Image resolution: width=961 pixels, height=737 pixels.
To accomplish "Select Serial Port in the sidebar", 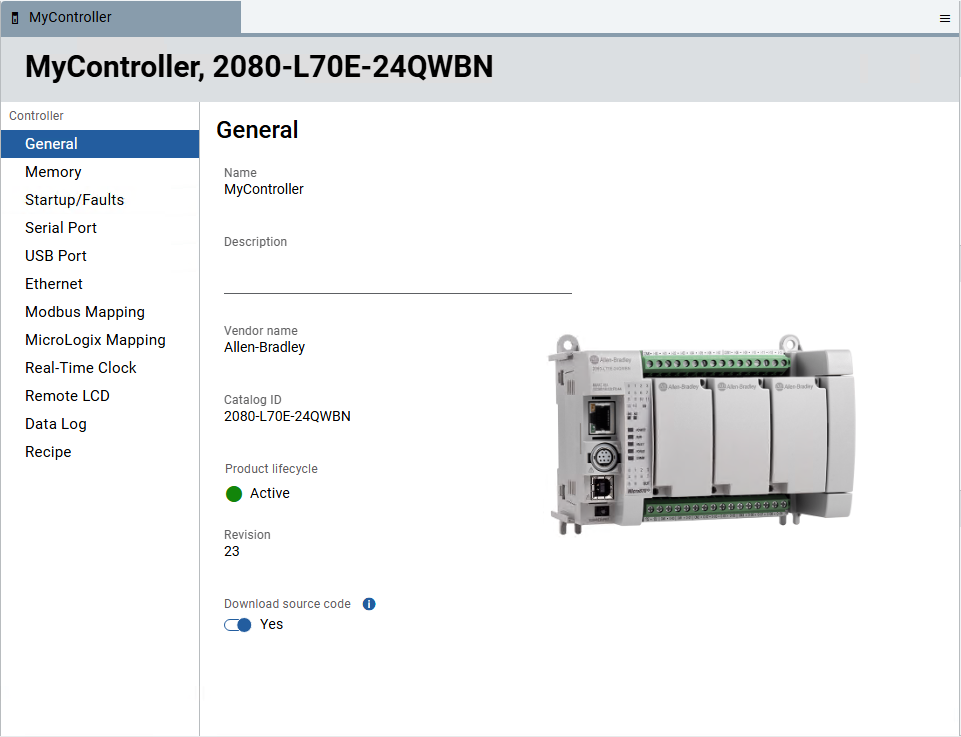I will 61,228.
